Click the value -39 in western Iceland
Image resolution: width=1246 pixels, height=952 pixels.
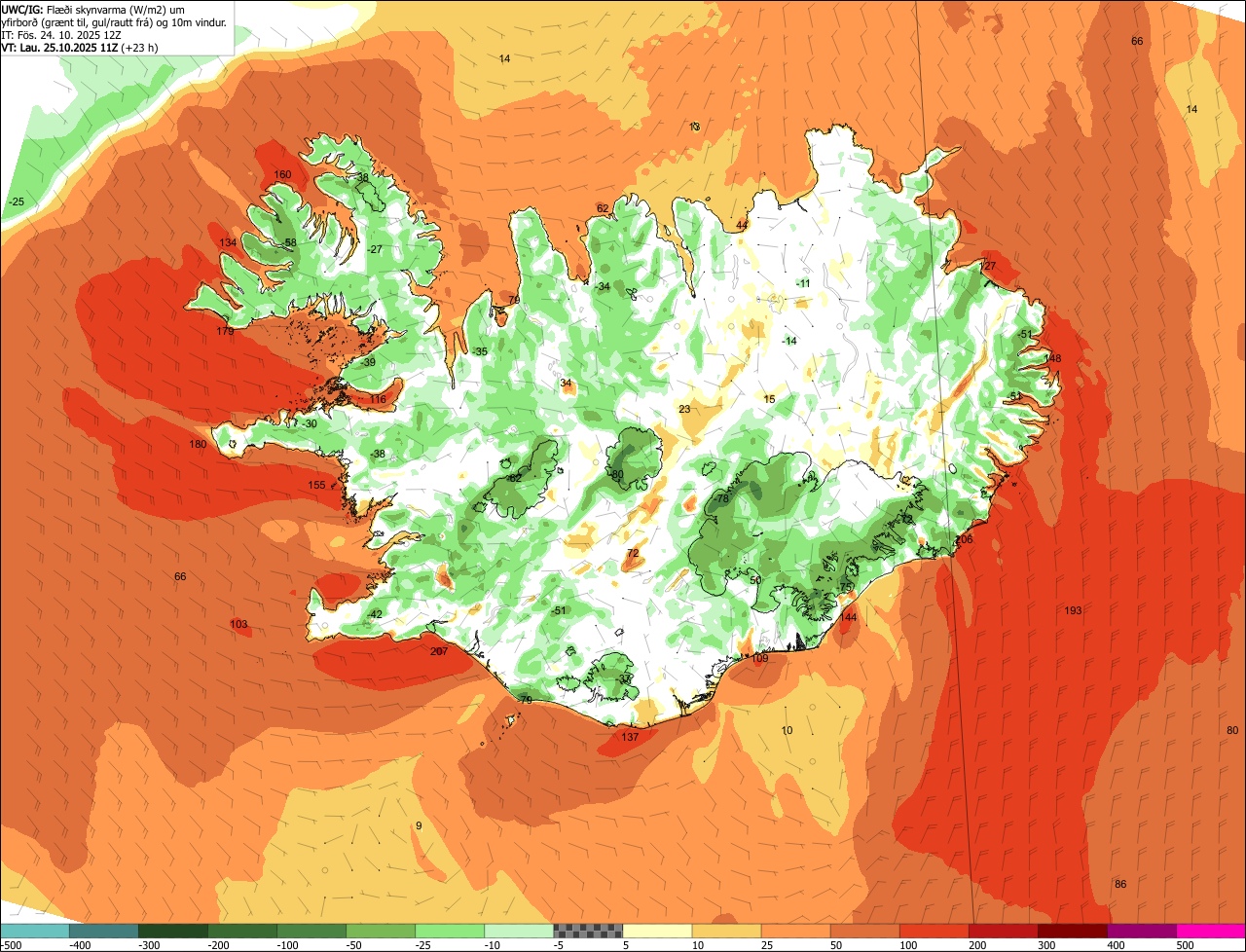point(367,363)
